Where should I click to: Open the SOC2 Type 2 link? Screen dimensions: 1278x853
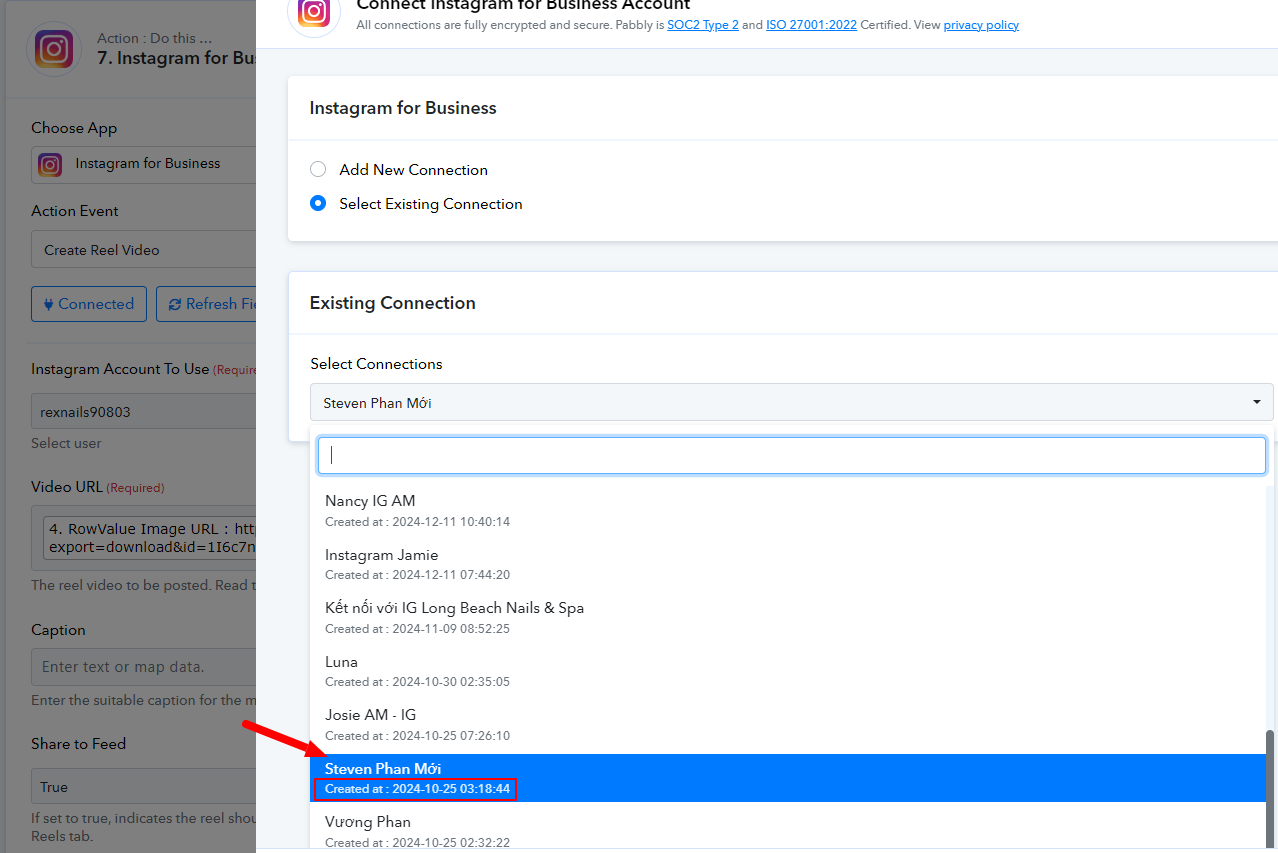[703, 25]
